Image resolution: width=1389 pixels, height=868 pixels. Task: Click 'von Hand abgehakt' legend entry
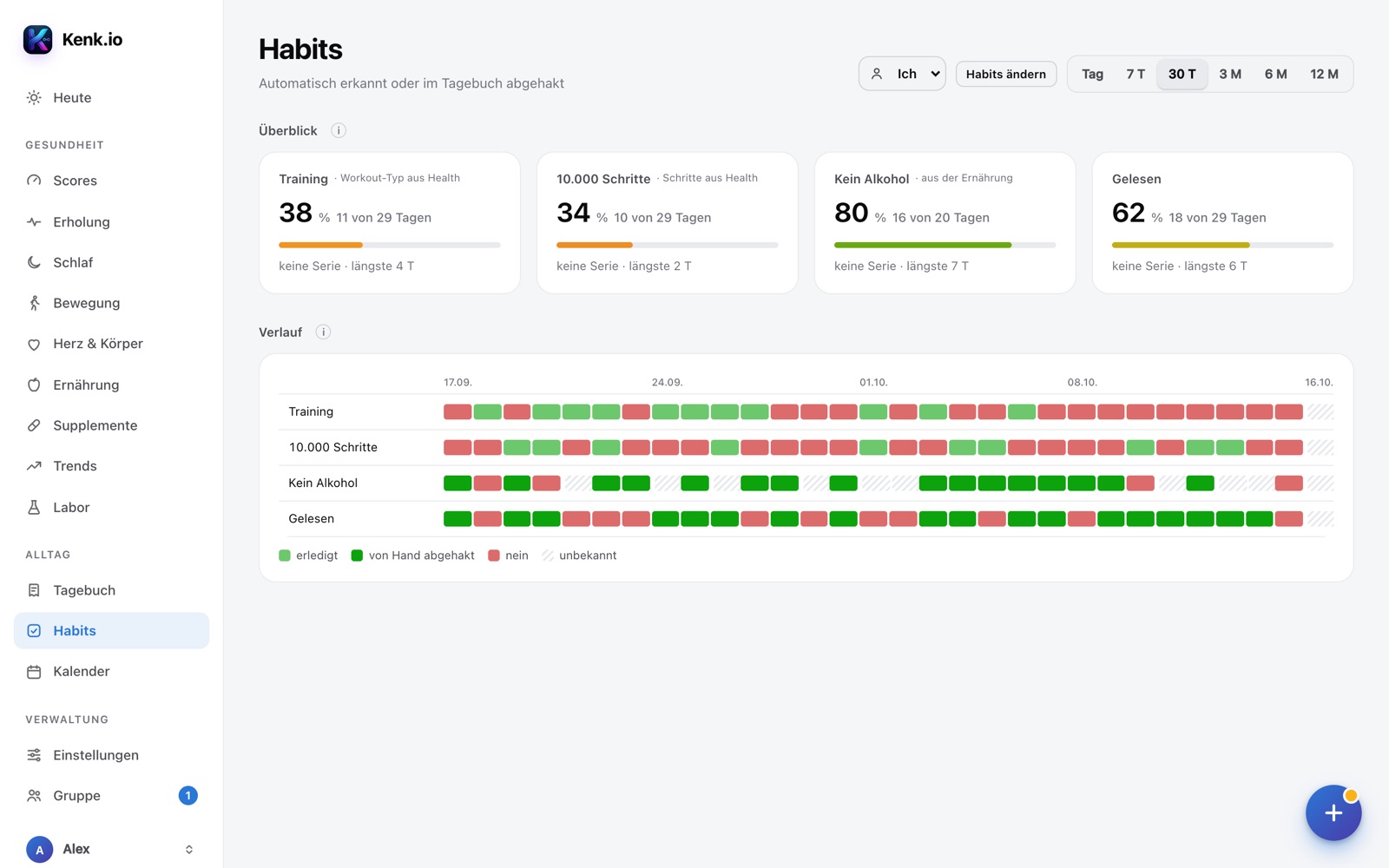[x=412, y=556]
